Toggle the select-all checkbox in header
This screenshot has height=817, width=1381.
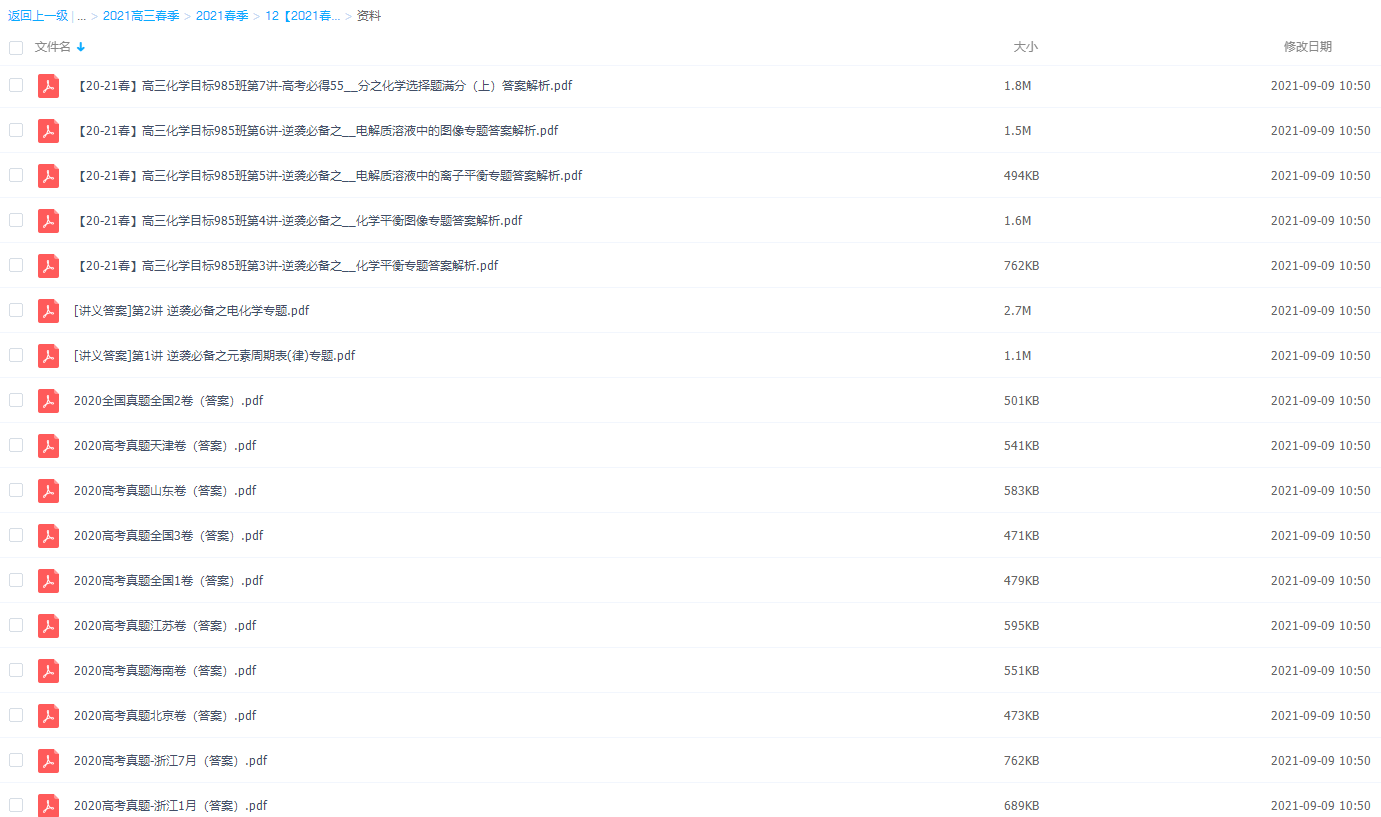tap(16, 47)
